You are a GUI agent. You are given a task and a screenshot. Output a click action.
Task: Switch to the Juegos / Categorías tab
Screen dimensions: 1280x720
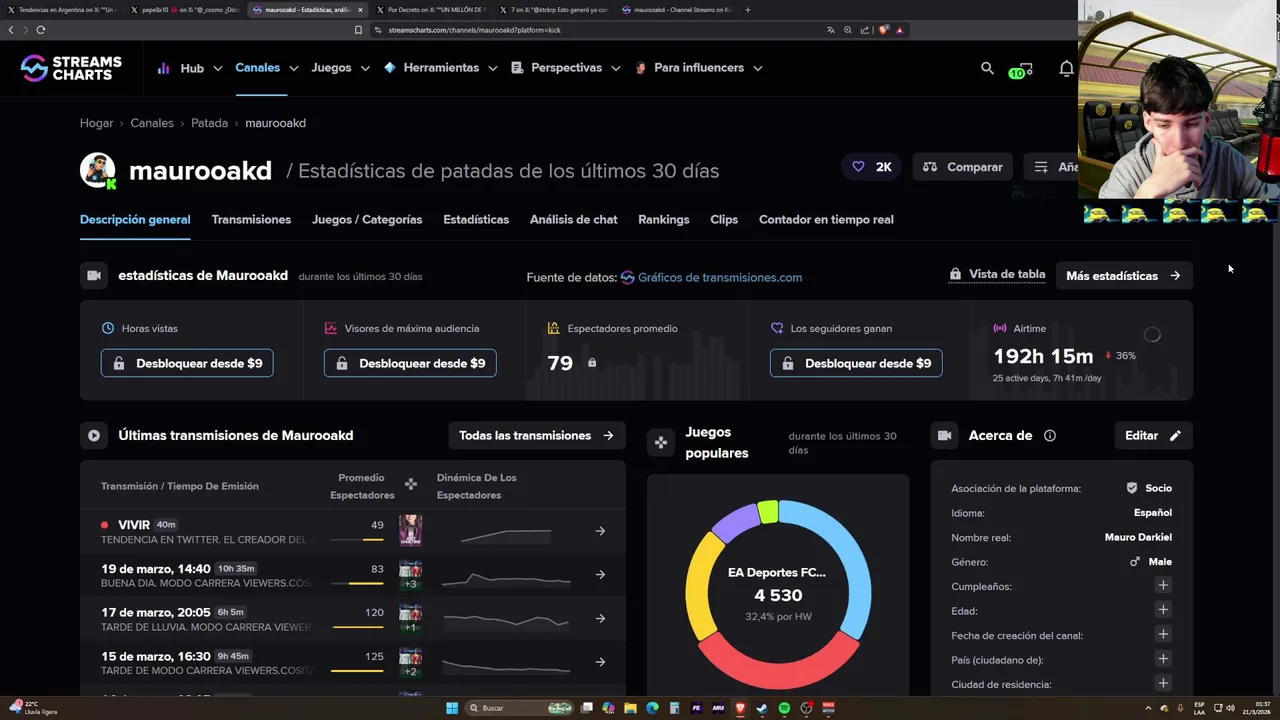click(x=367, y=220)
